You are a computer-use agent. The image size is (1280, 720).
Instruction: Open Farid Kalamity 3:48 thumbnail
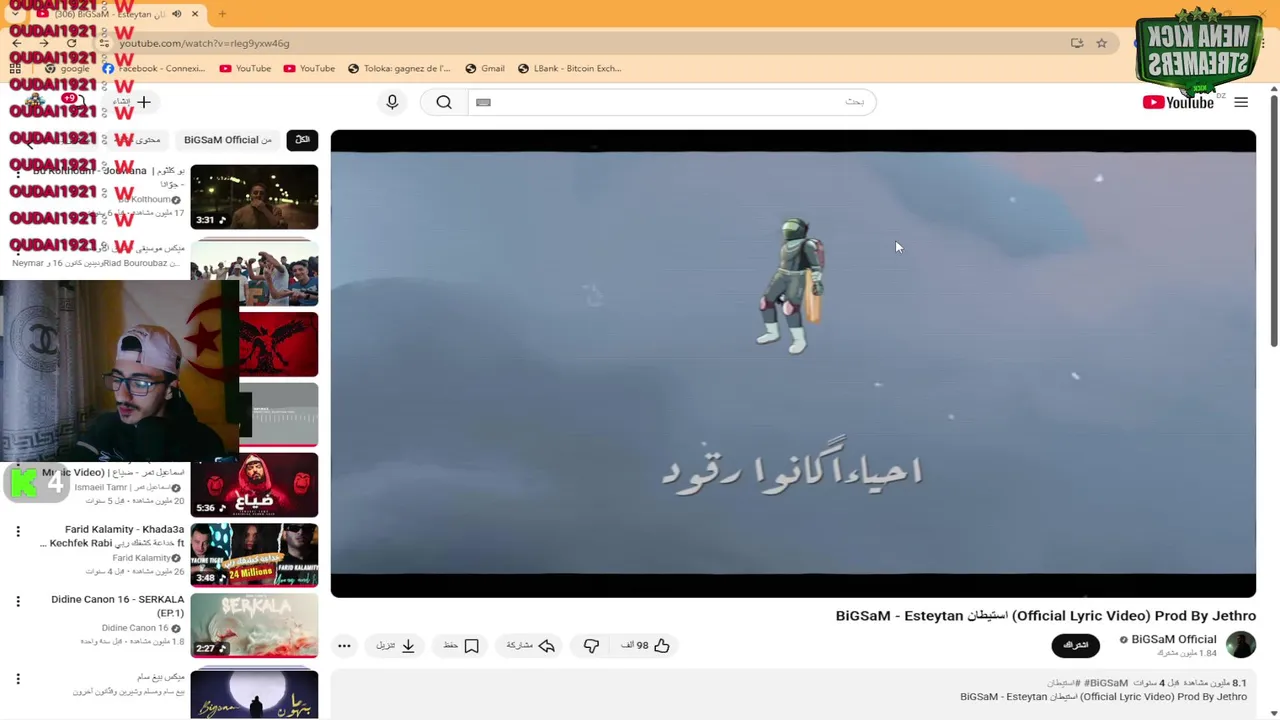[254, 555]
